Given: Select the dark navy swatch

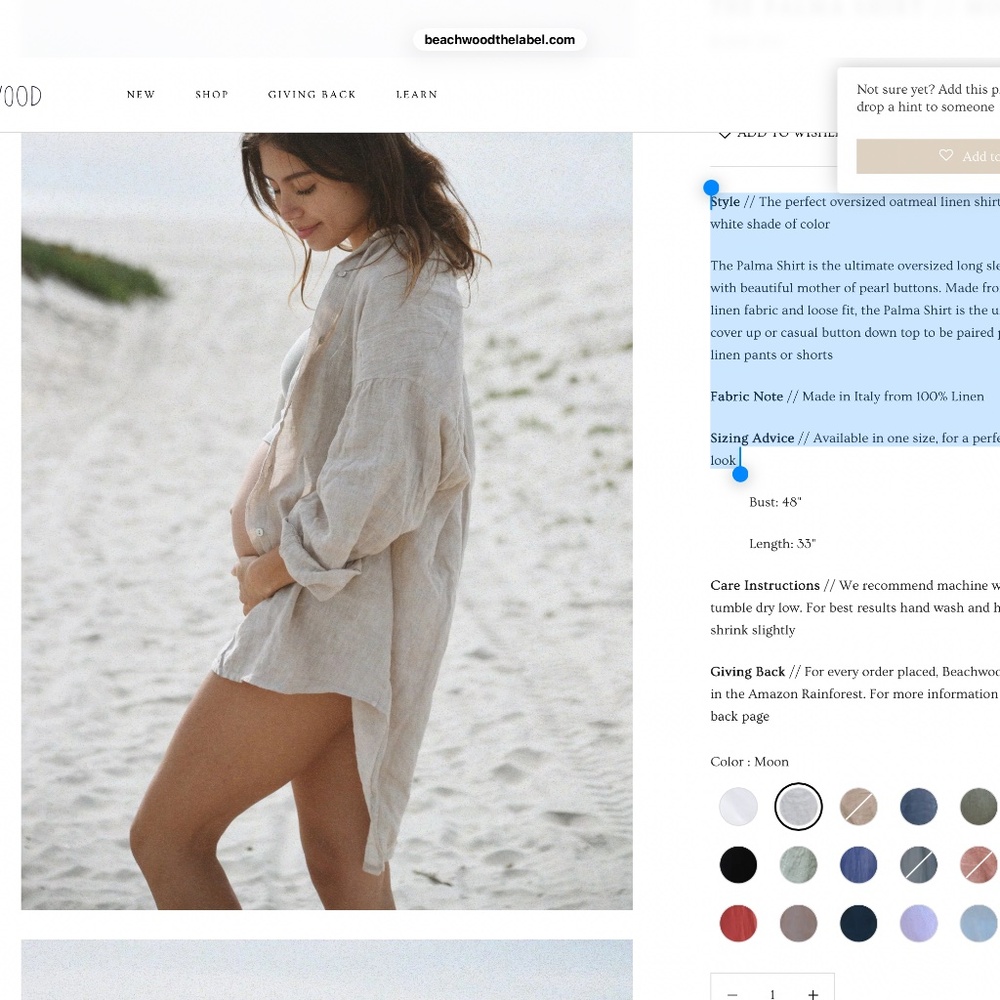Looking at the screenshot, I should click(858, 923).
